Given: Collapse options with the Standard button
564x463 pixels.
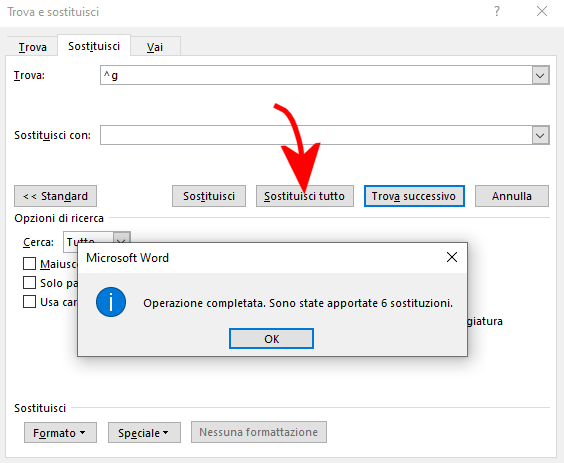Looking at the screenshot, I should tap(55, 196).
